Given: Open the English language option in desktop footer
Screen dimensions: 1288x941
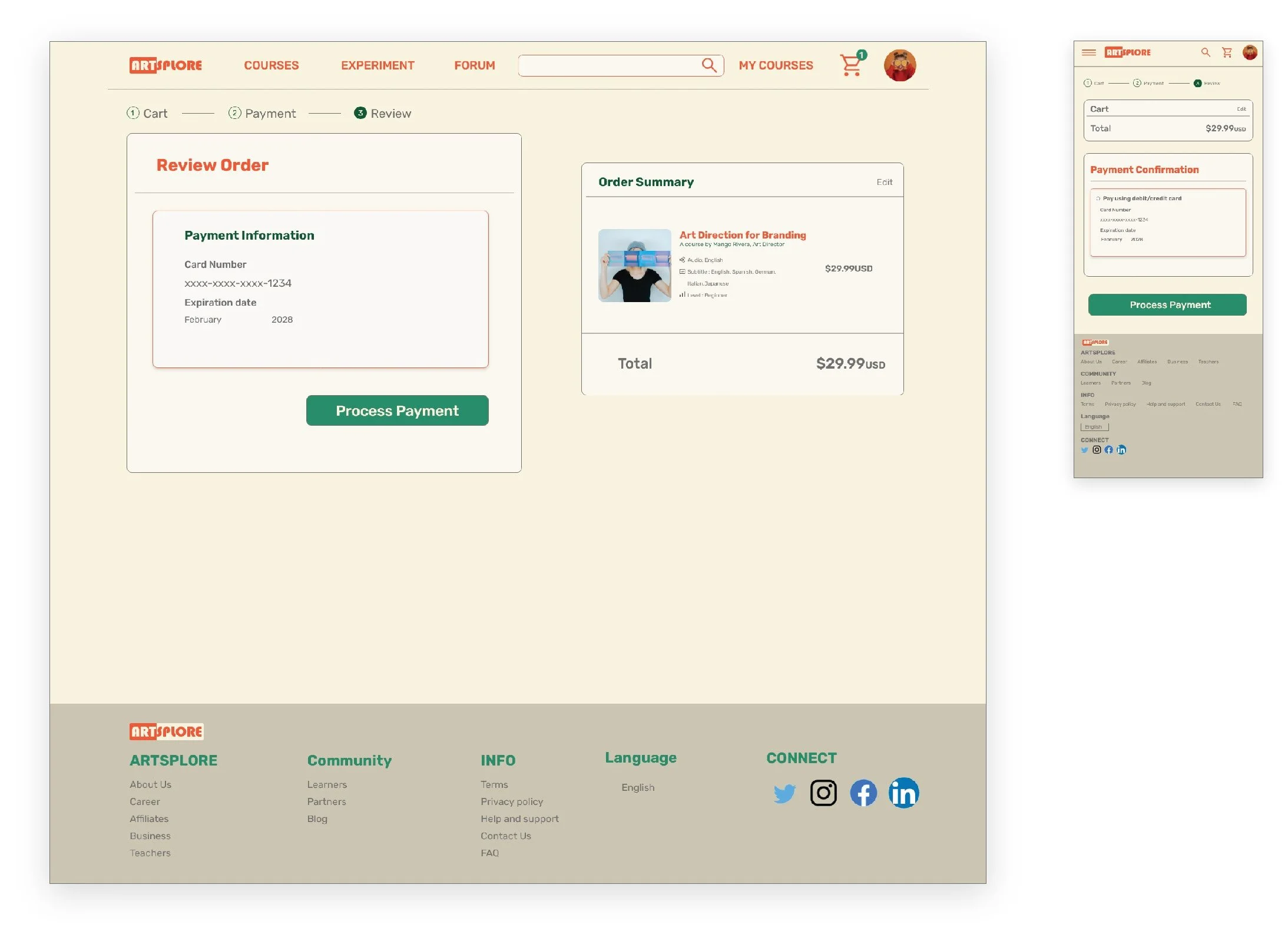Looking at the screenshot, I should point(637,787).
